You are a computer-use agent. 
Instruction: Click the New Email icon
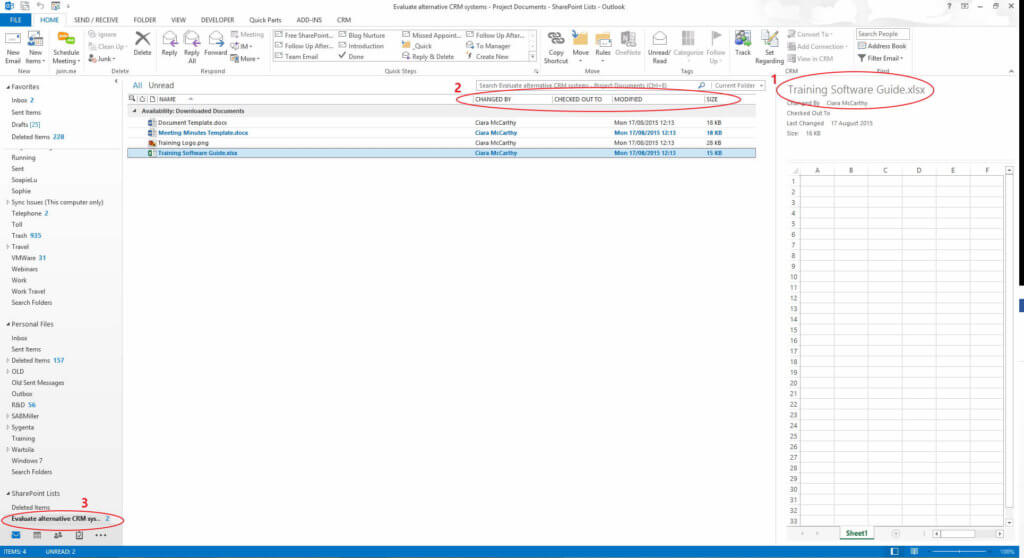click(13, 43)
